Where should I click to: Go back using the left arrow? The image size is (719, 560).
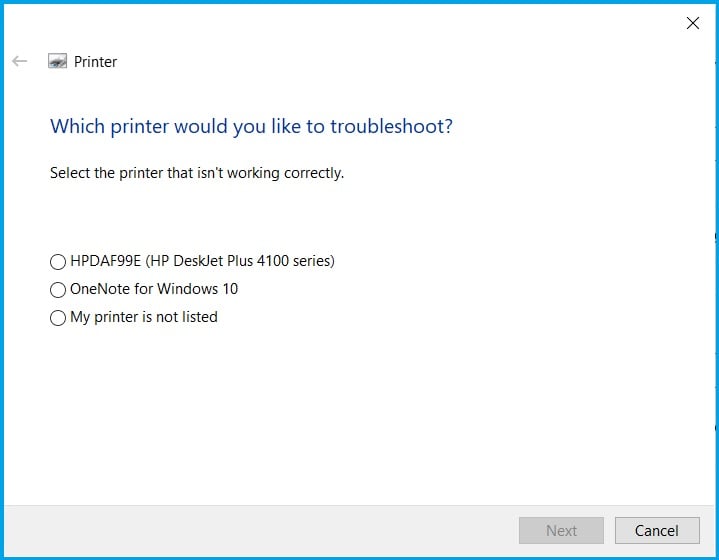point(19,61)
